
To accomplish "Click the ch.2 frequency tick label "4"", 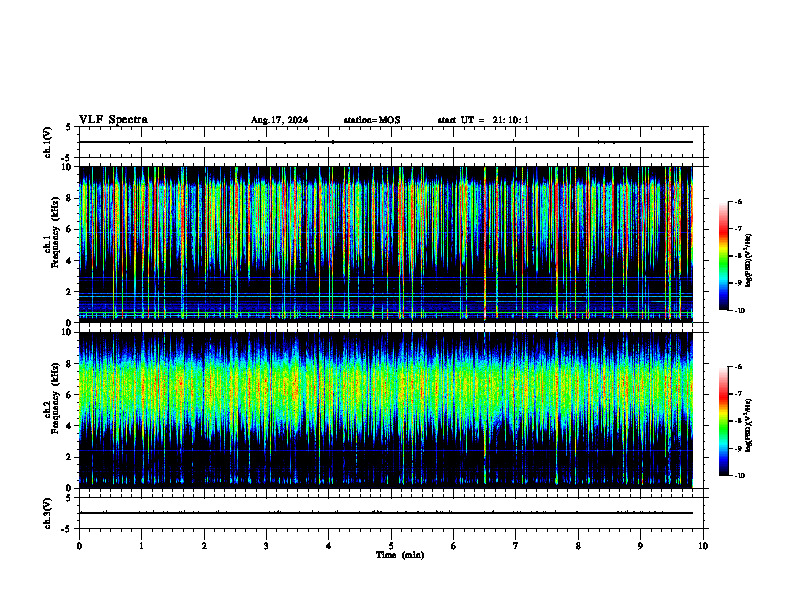I will pos(70,426).
